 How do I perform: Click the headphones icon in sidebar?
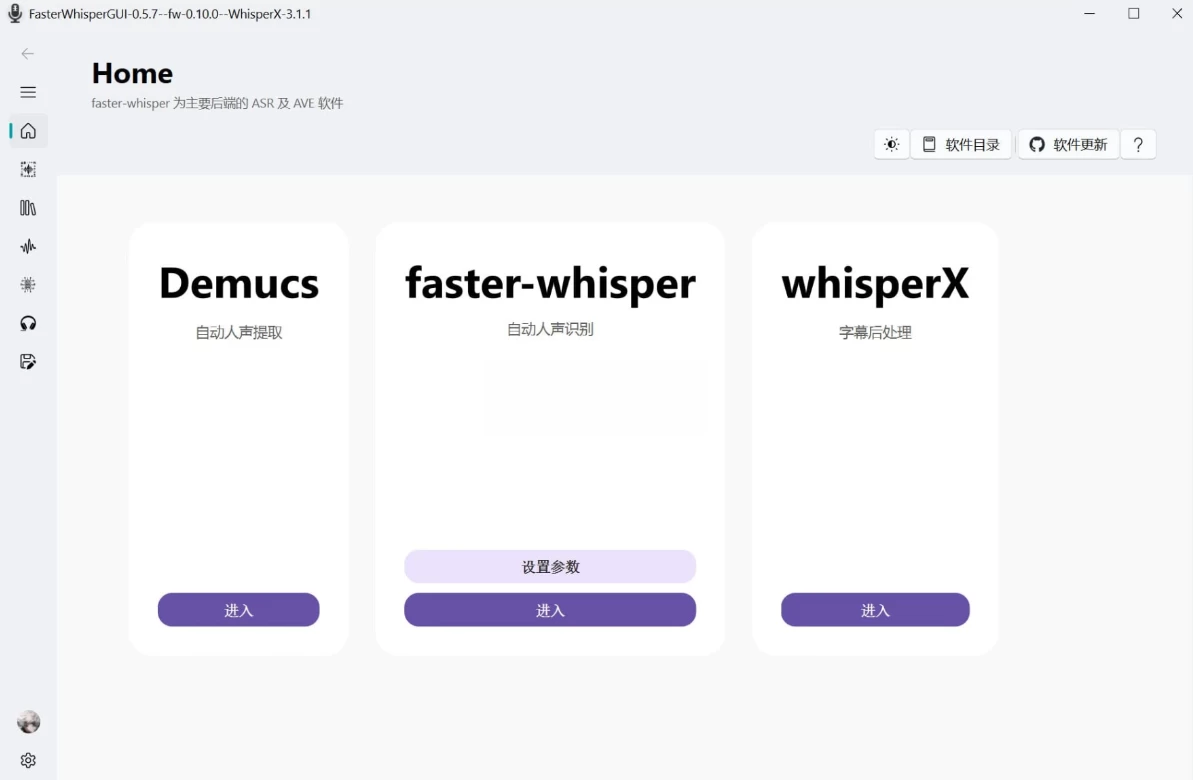(28, 323)
